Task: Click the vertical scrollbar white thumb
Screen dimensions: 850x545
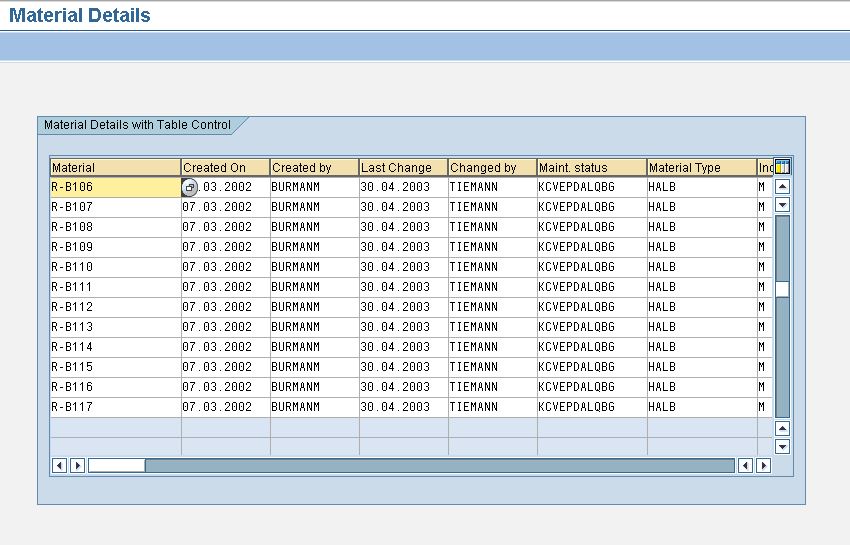Action: tap(782, 290)
